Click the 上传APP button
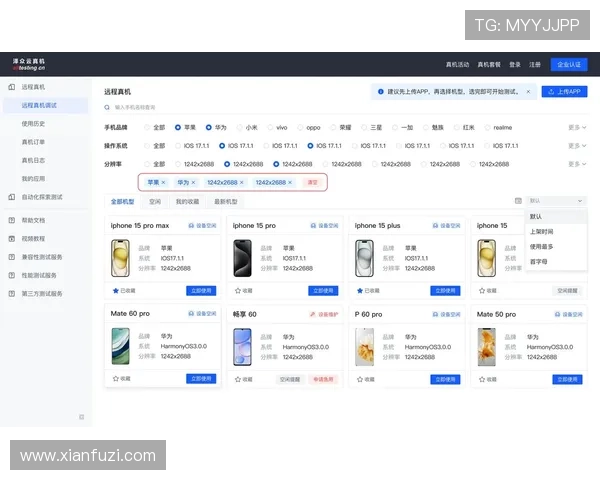This screenshot has height=480, width=600. pyautogui.click(x=564, y=92)
